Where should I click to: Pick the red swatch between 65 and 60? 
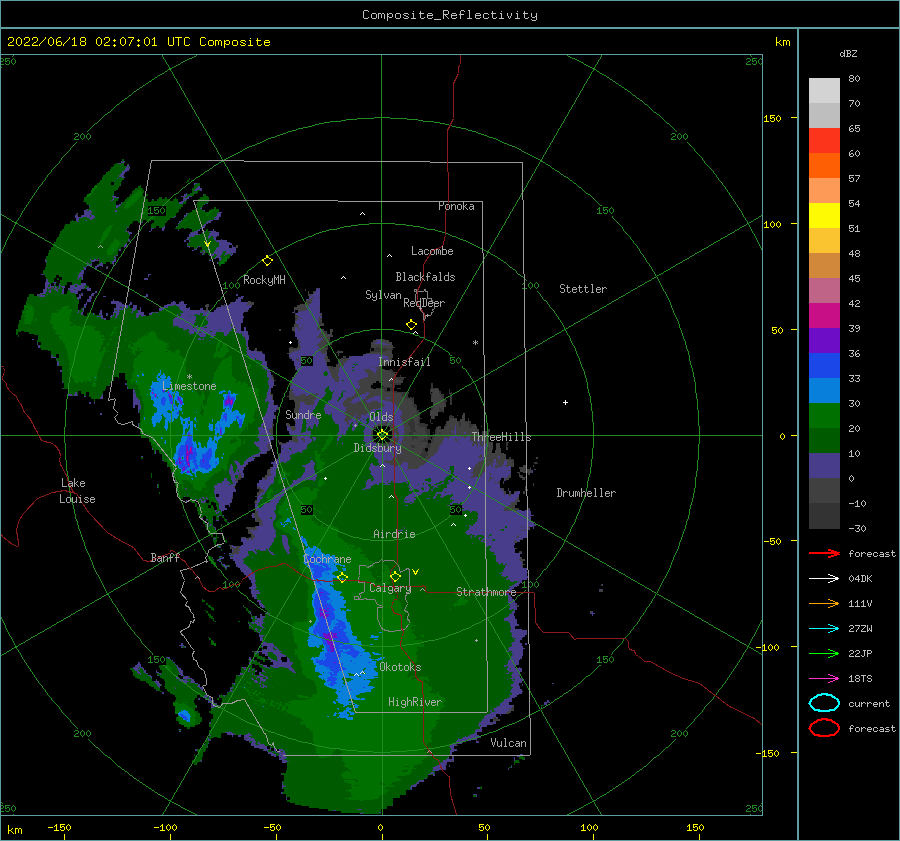[x=824, y=141]
